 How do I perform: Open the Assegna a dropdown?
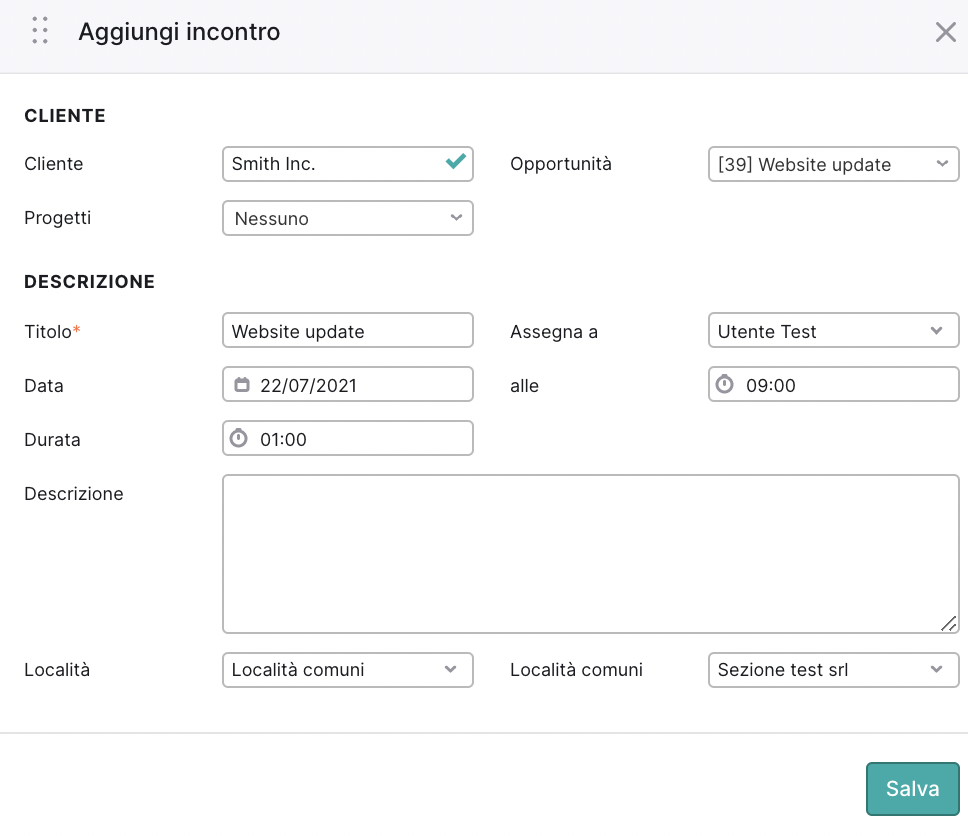click(x=833, y=330)
